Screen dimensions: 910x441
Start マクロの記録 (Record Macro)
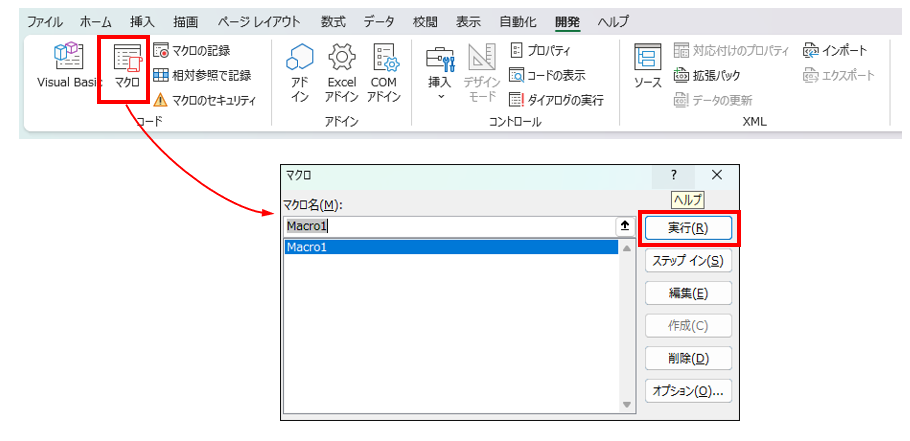(x=197, y=50)
